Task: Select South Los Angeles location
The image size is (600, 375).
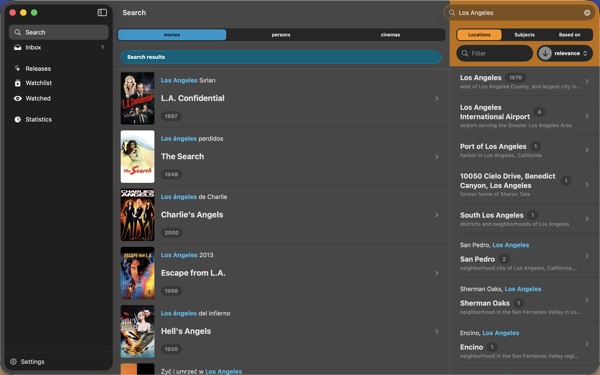Action: [491, 215]
